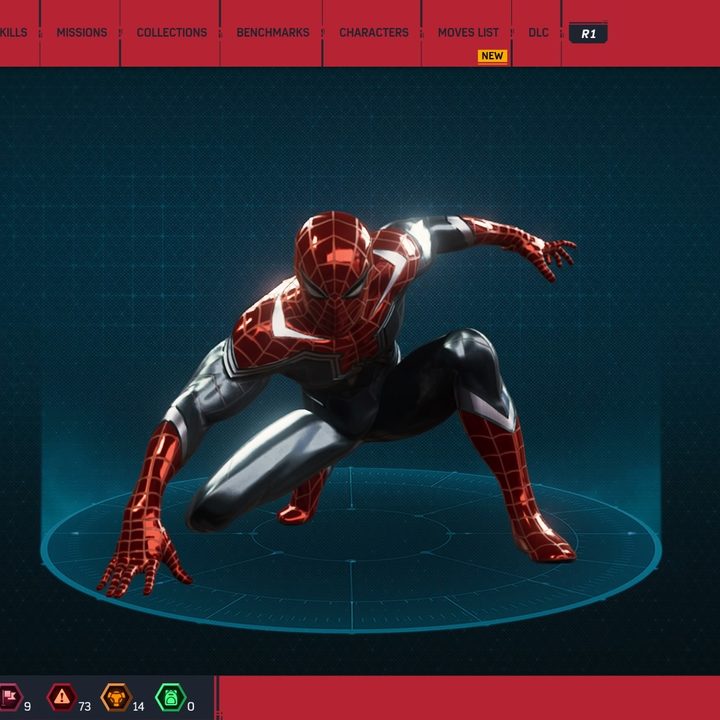
Task: Switch to the partly visible Skills tab
Action: click(13, 33)
